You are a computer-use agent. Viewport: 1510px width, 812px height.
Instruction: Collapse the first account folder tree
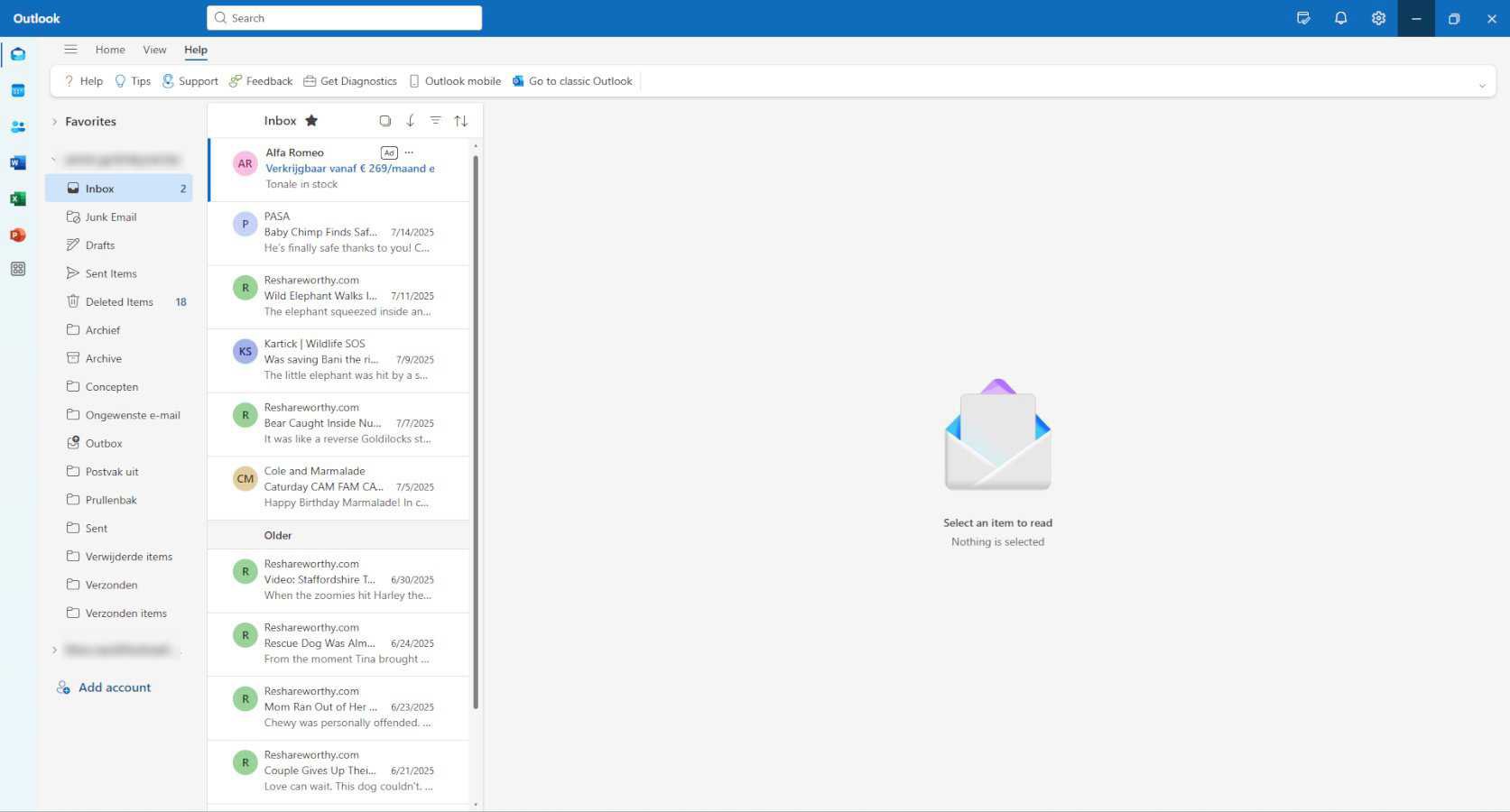pyautogui.click(x=55, y=160)
